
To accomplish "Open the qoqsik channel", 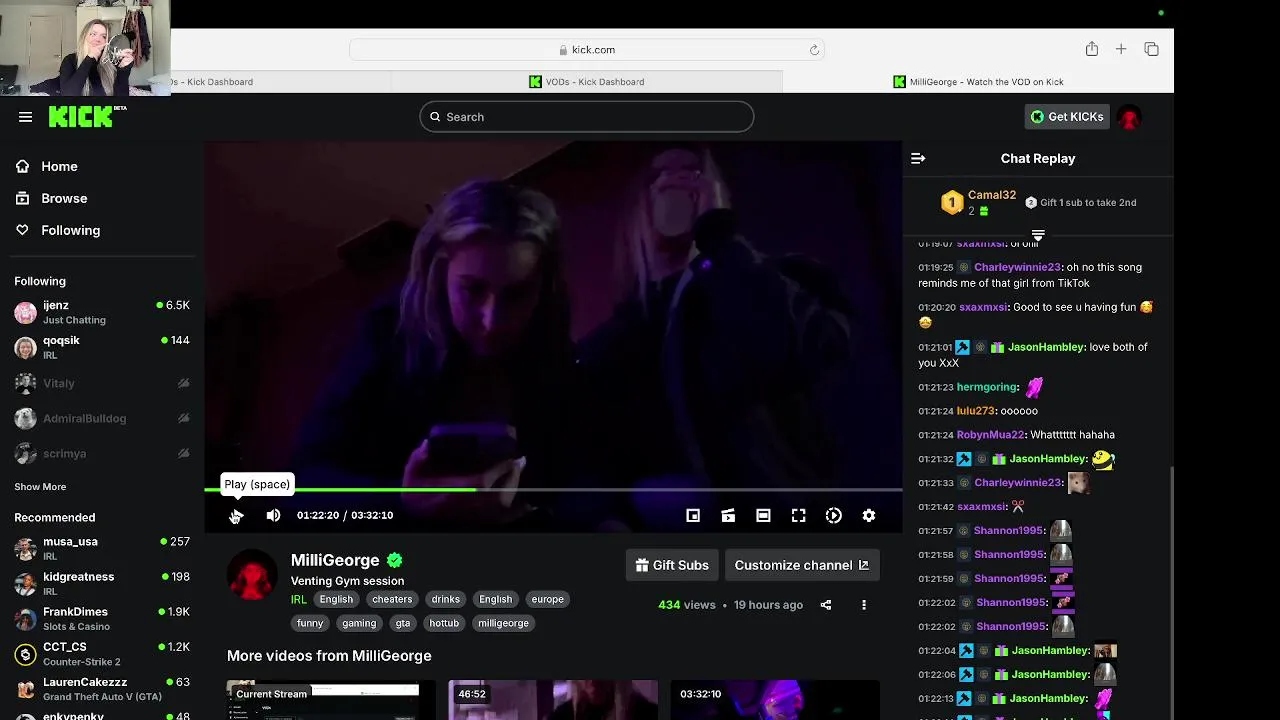I will [x=102, y=347].
